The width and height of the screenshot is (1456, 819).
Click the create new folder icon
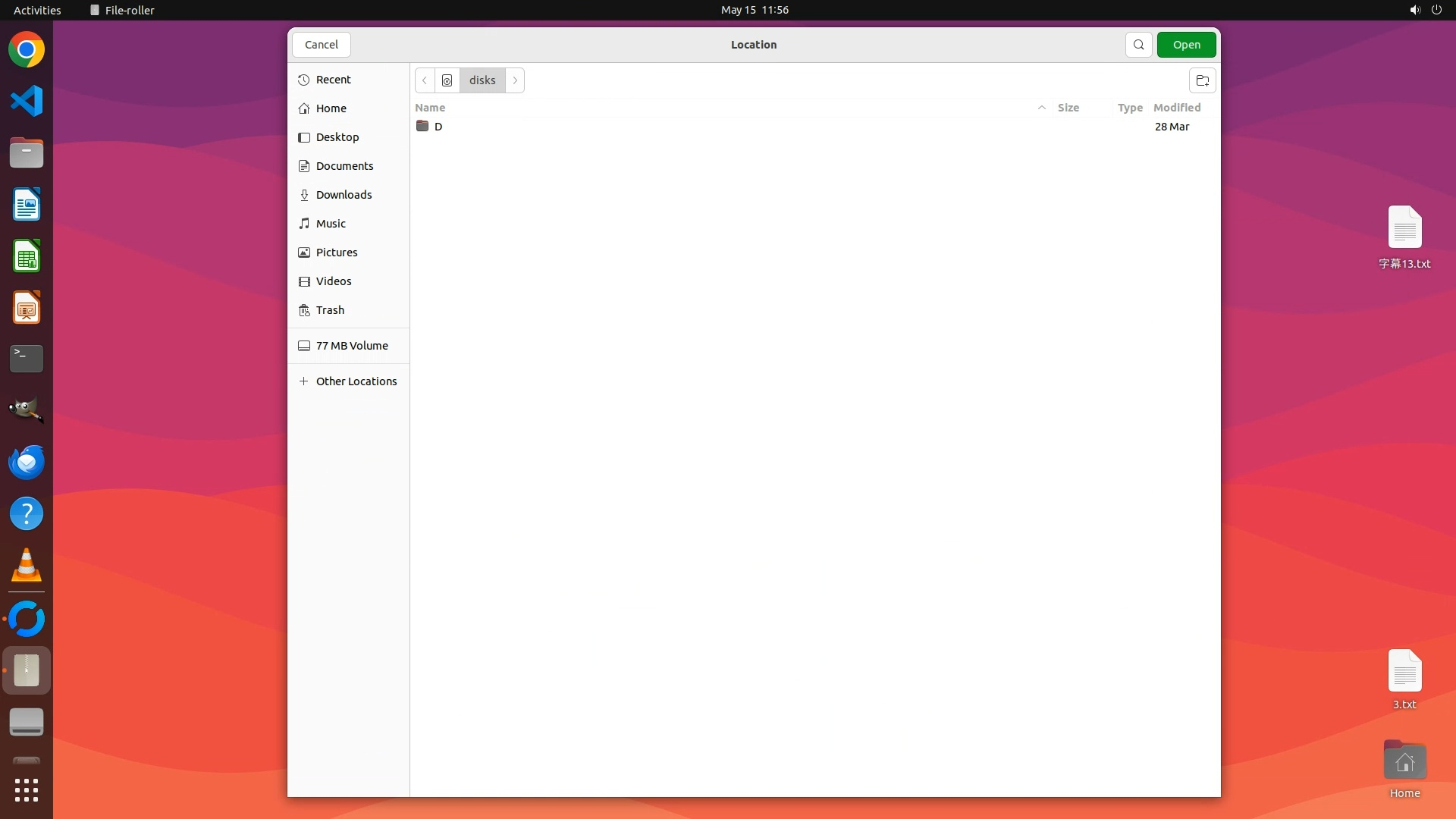(1202, 80)
